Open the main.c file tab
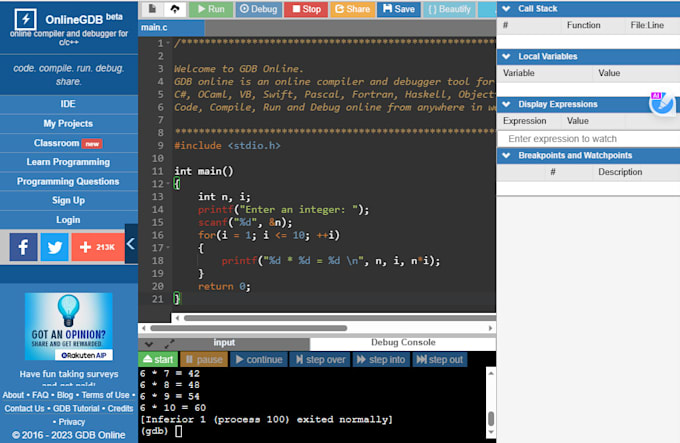This screenshot has height=443, width=680. pyautogui.click(x=152, y=27)
